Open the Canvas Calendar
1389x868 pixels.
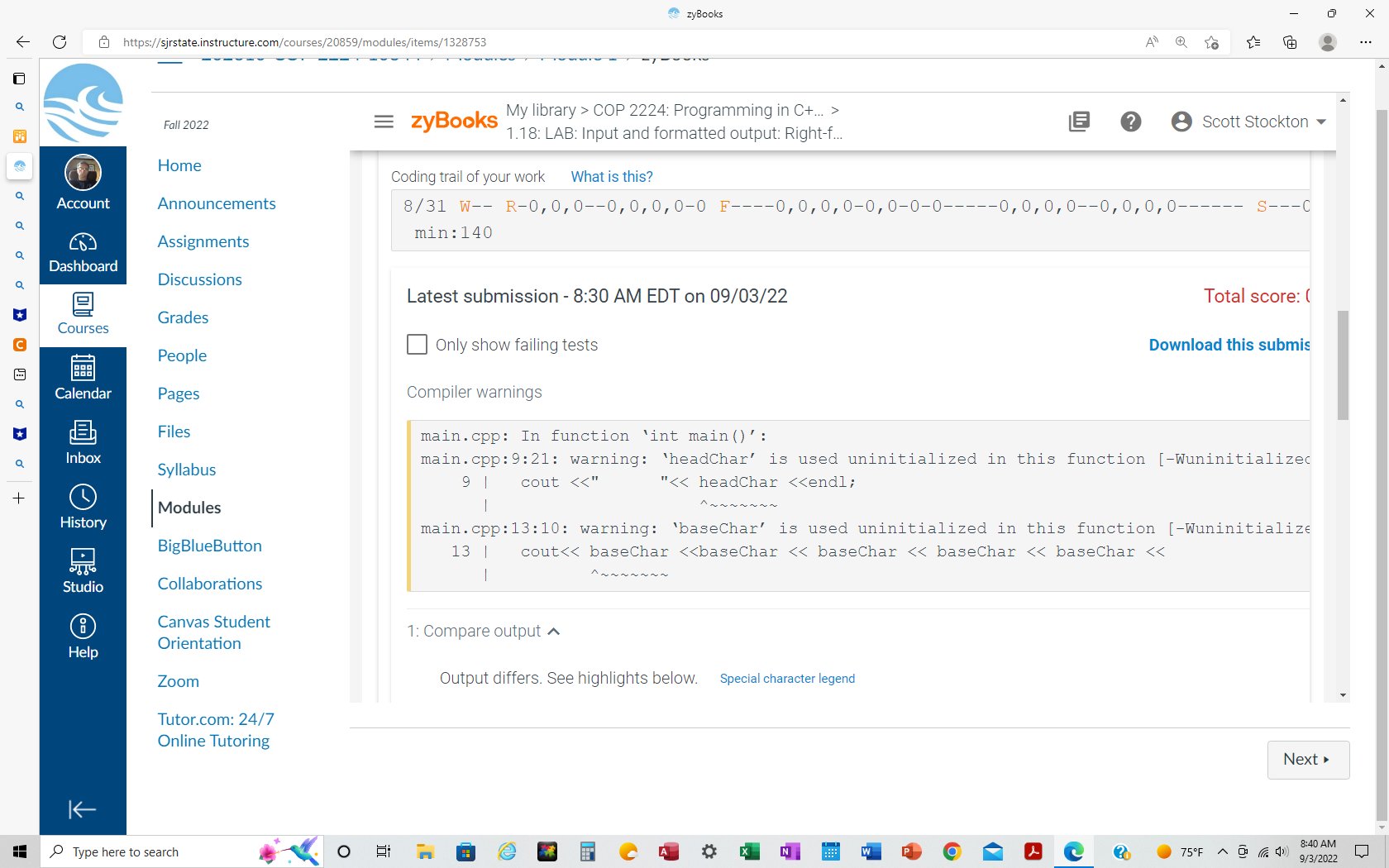(x=83, y=379)
